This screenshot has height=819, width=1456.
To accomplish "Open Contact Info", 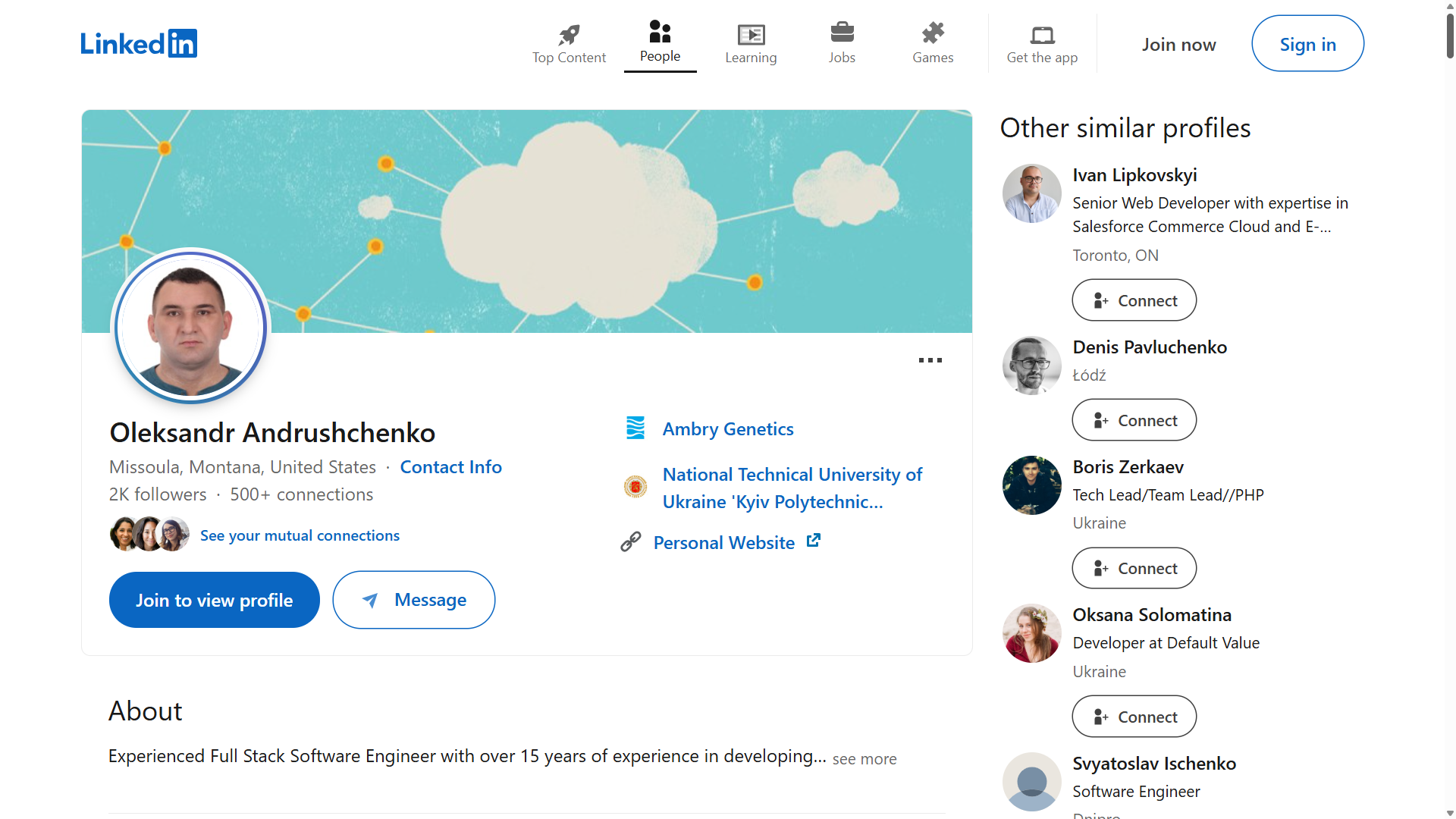I will (450, 466).
